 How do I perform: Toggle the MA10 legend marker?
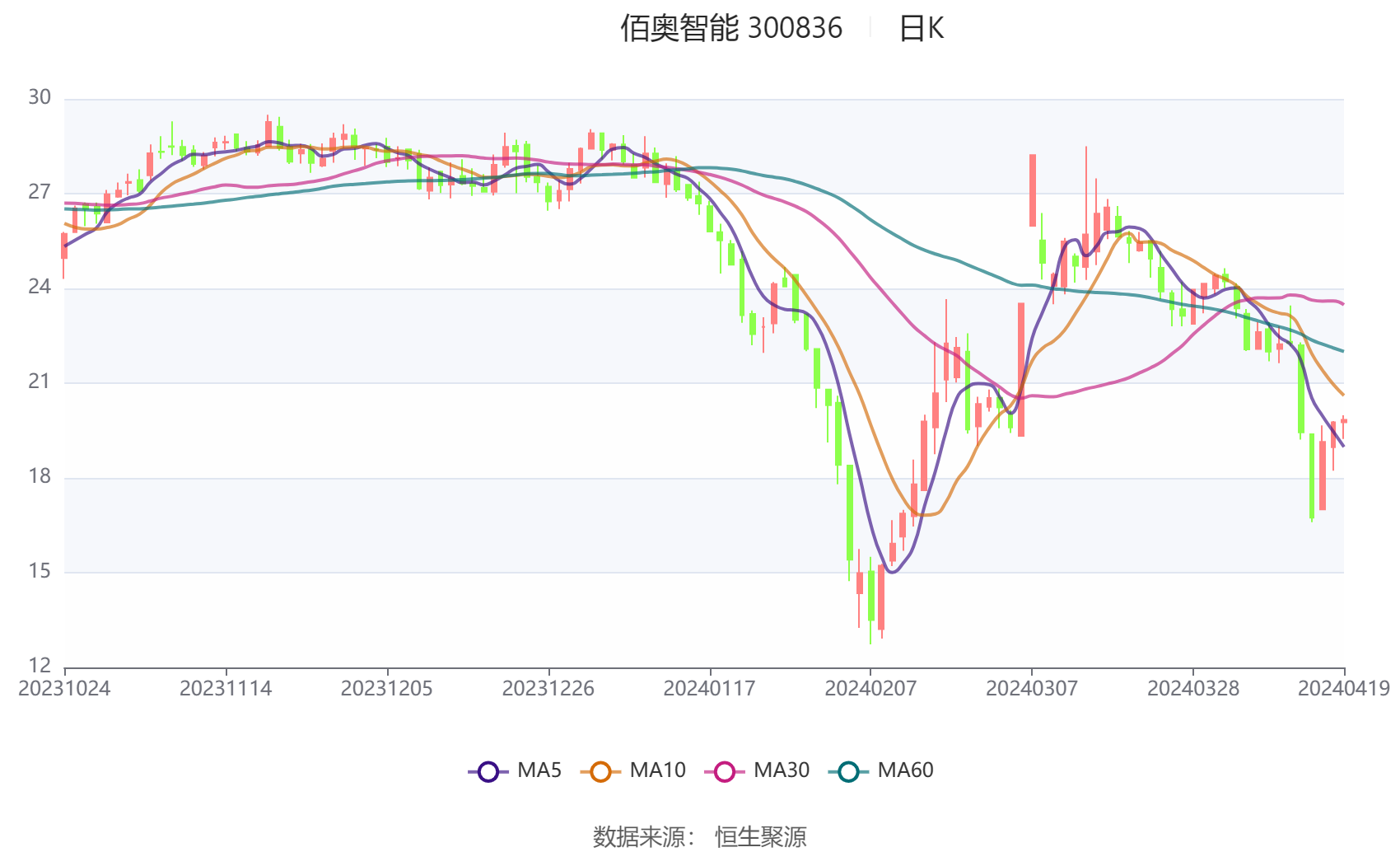pyautogui.click(x=600, y=772)
